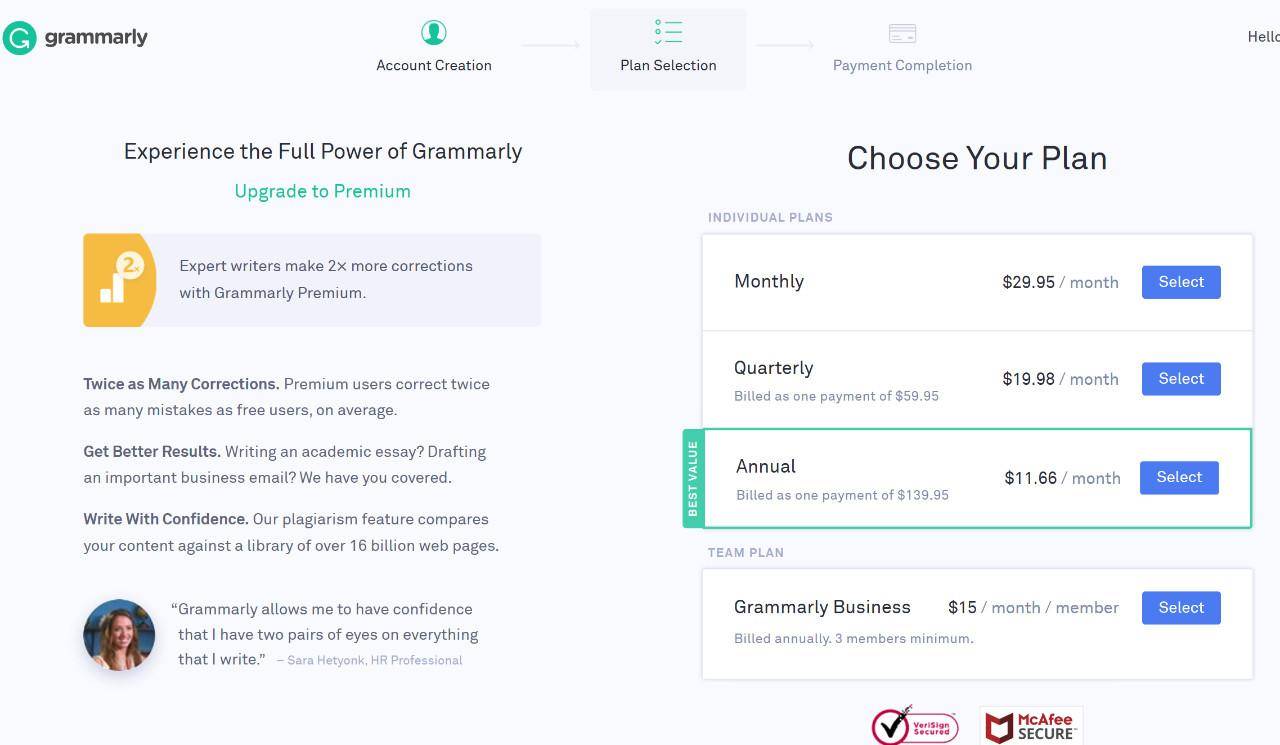
Task: Click the Grammarly logo icon
Action: pyautogui.click(x=19, y=38)
